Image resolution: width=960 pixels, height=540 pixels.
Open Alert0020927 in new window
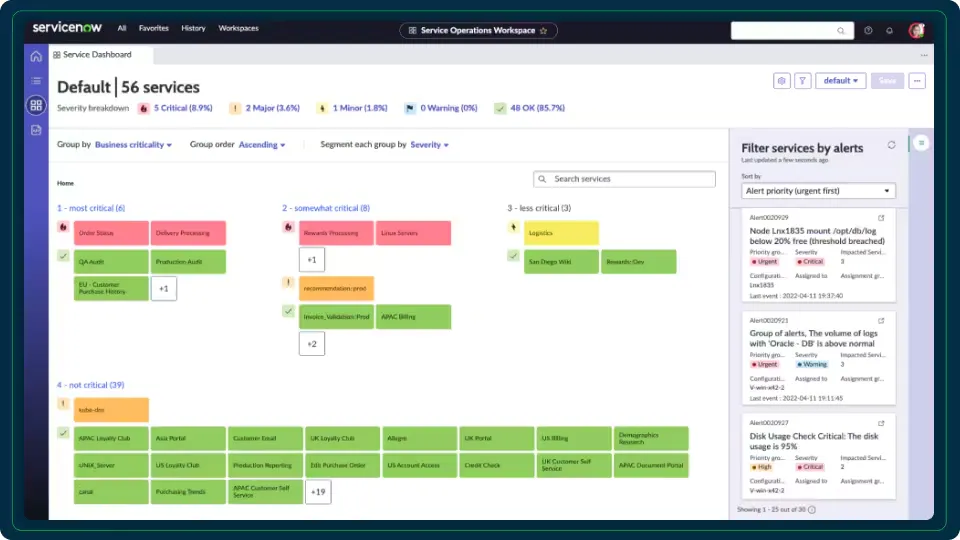point(881,423)
